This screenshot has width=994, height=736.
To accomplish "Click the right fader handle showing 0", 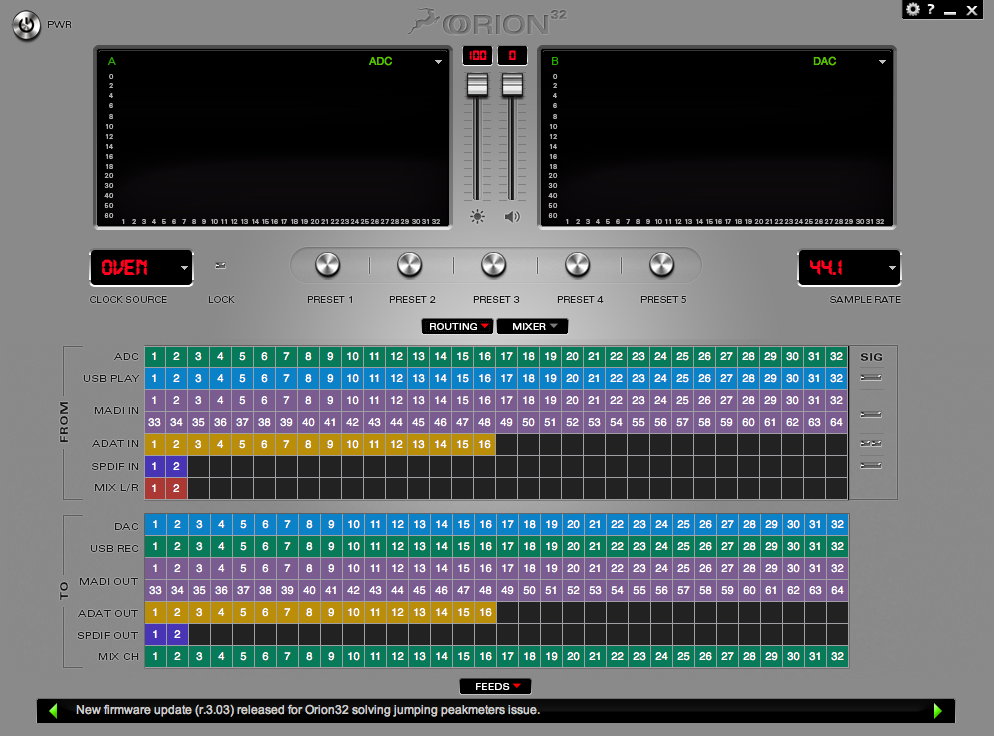I will click(512, 85).
